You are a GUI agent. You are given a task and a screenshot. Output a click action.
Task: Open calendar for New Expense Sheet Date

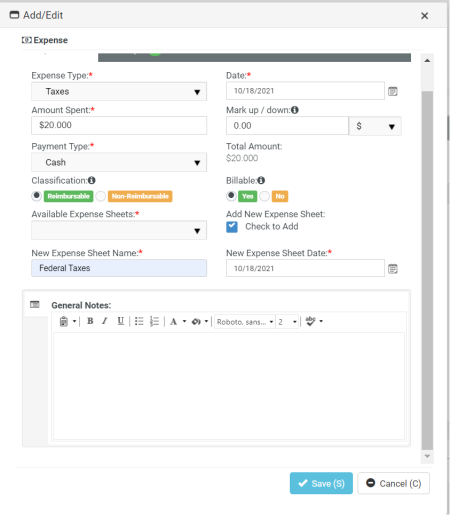pos(393,269)
